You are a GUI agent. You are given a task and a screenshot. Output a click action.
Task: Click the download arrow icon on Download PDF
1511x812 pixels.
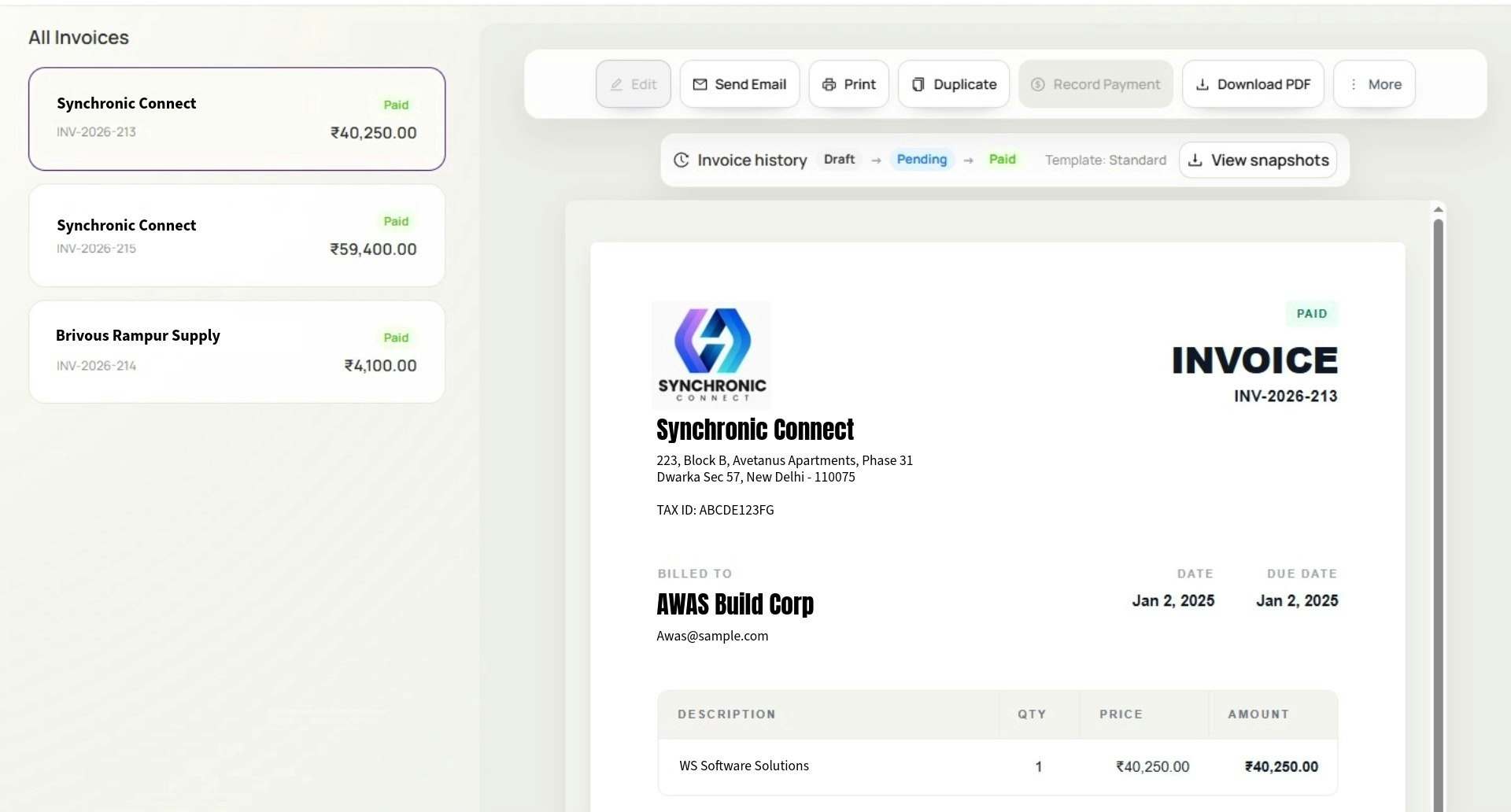pos(1203,84)
